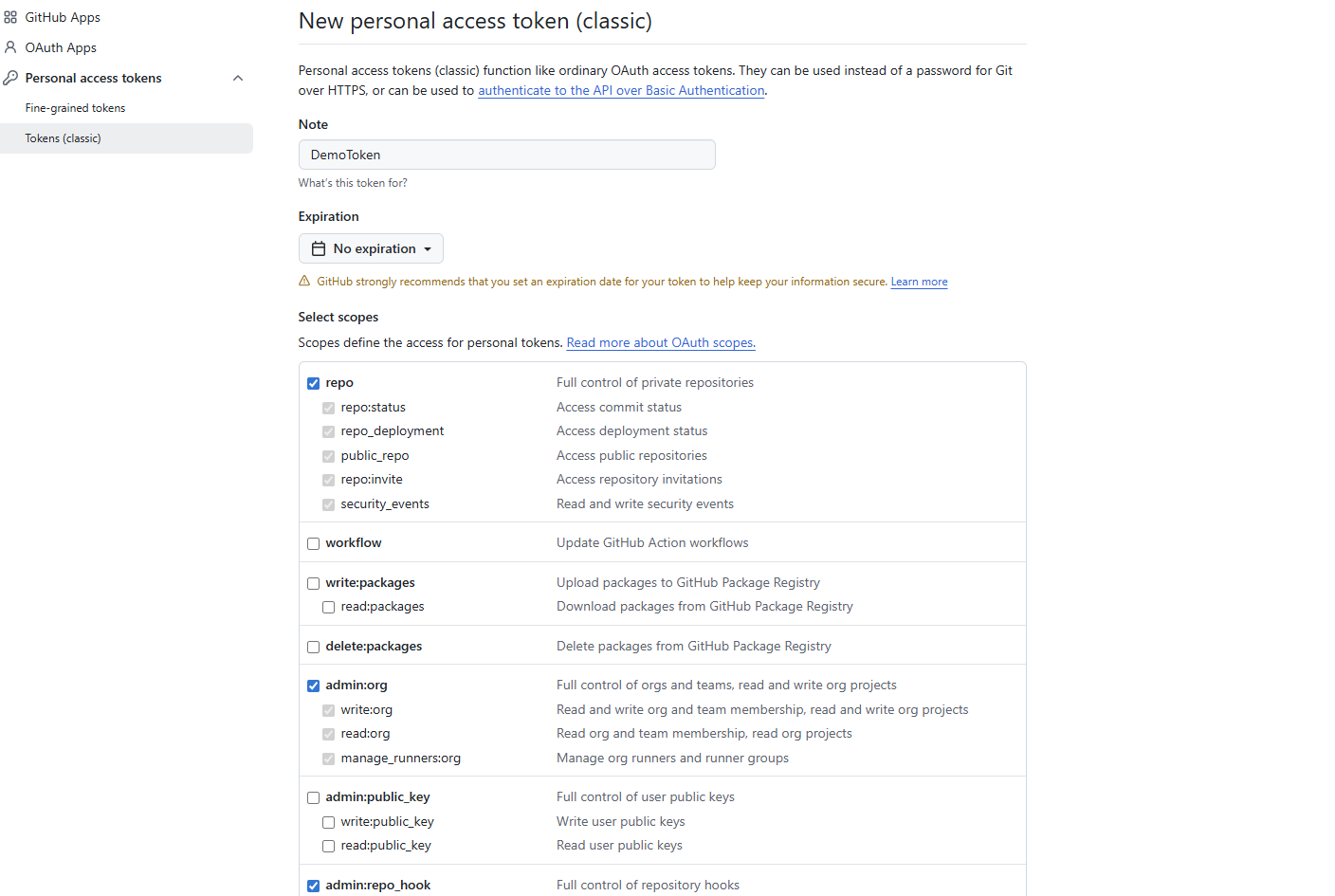Check the write:public_key scope

328,821
